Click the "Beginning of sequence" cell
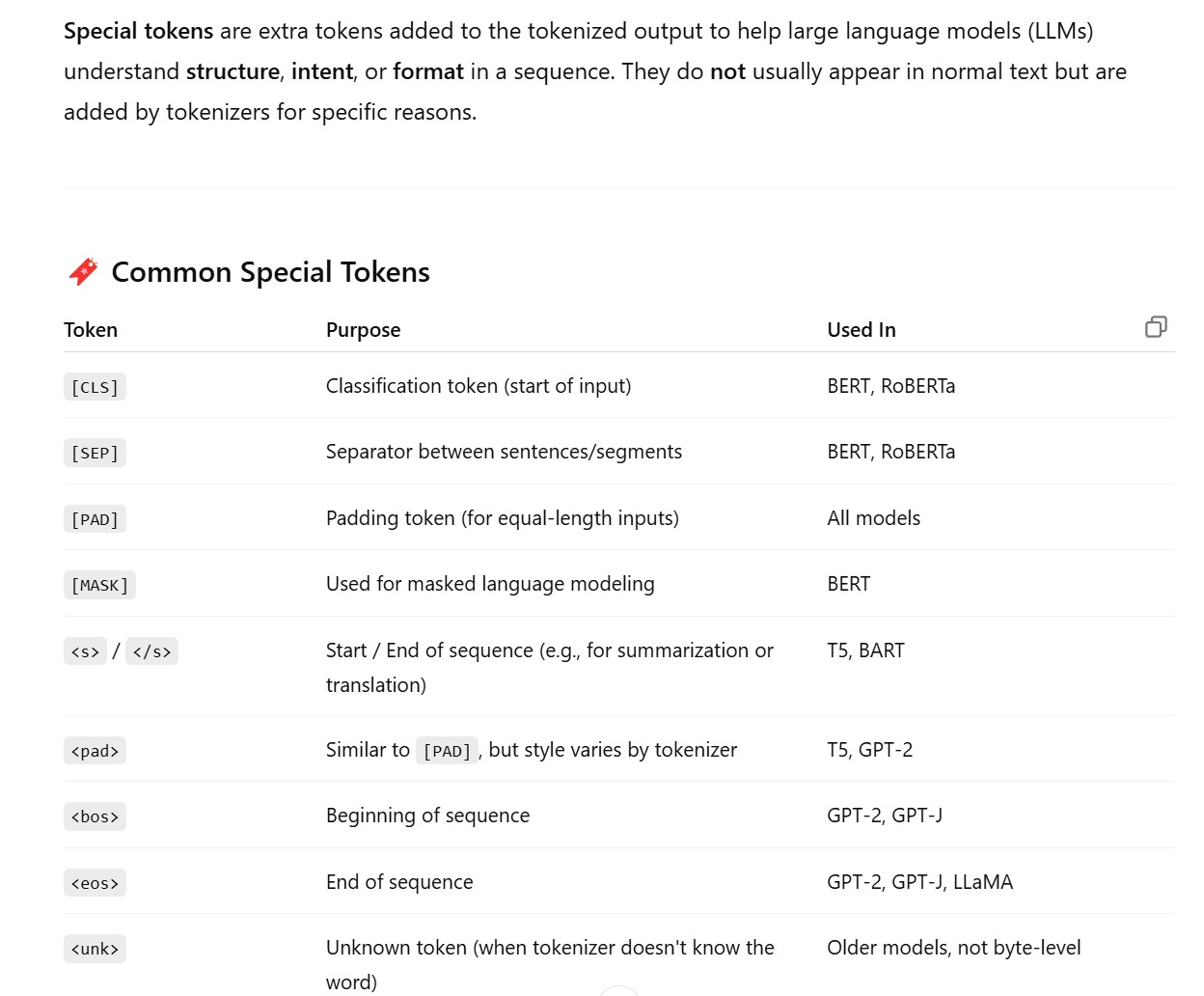 coord(427,816)
